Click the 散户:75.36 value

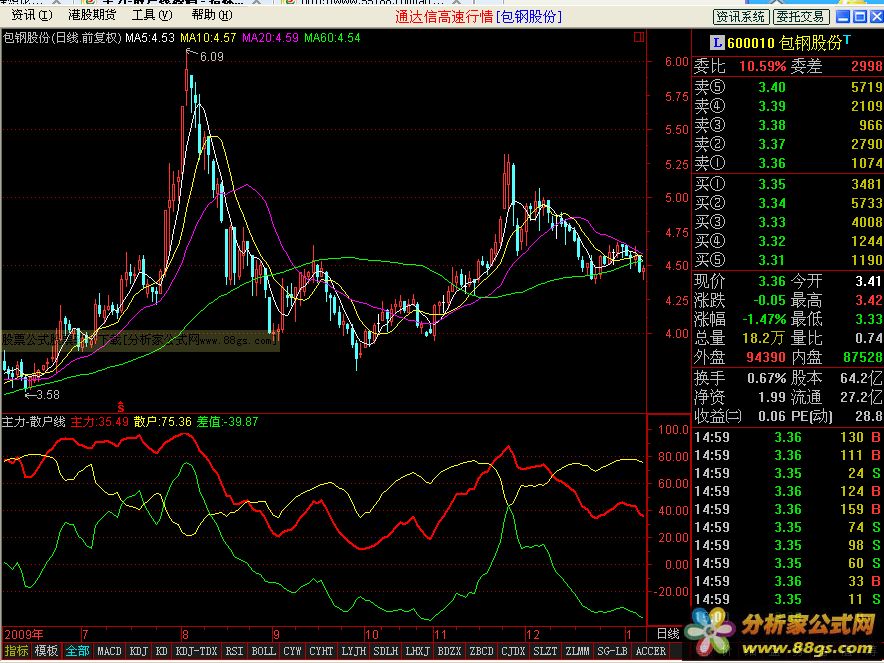click(x=163, y=422)
